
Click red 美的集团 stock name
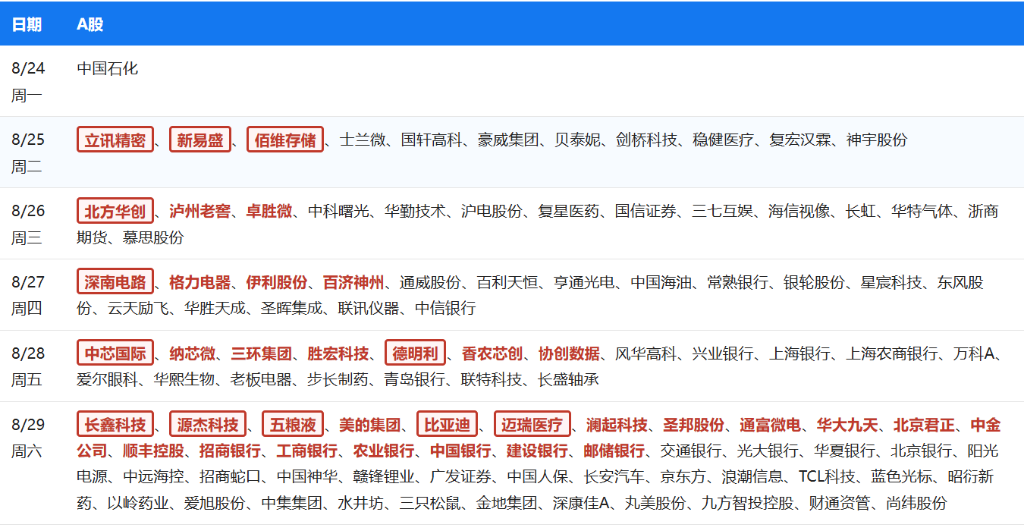click(x=370, y=425)
